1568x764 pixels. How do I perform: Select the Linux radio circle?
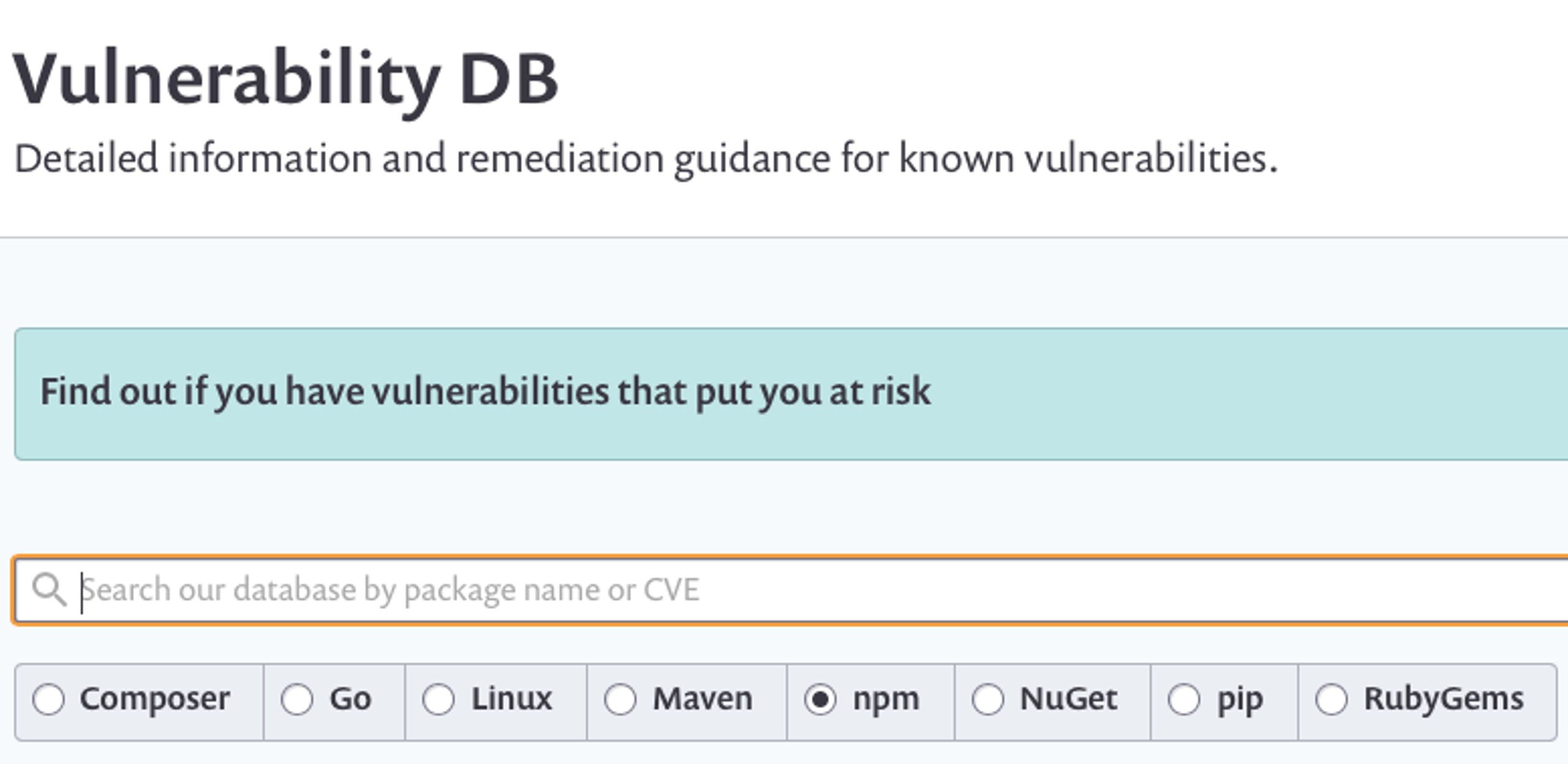point(439,699)
